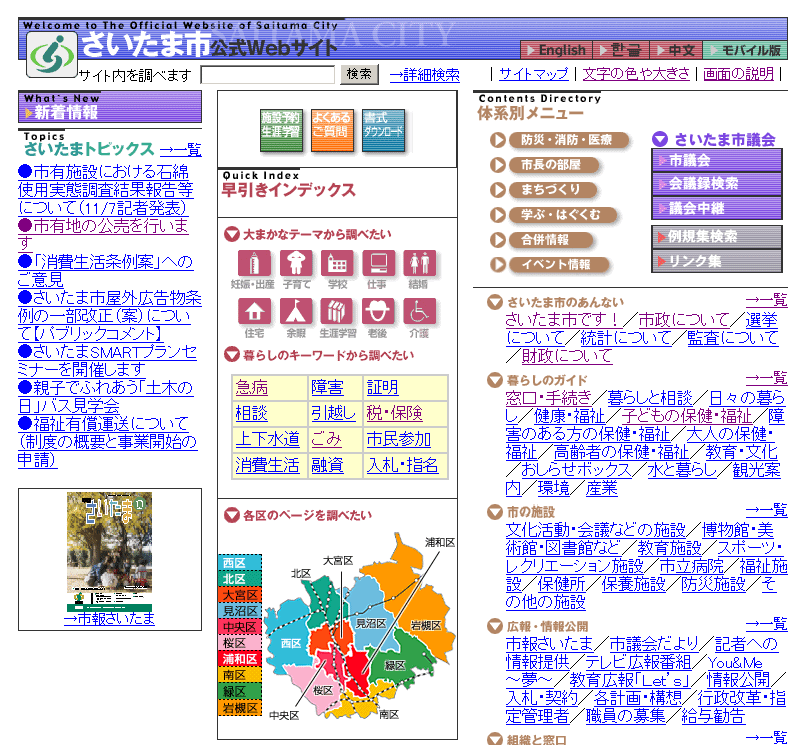Screen dimensions: 805x745
Task: Select the 住宅 house icon
Action: [253, 311]
